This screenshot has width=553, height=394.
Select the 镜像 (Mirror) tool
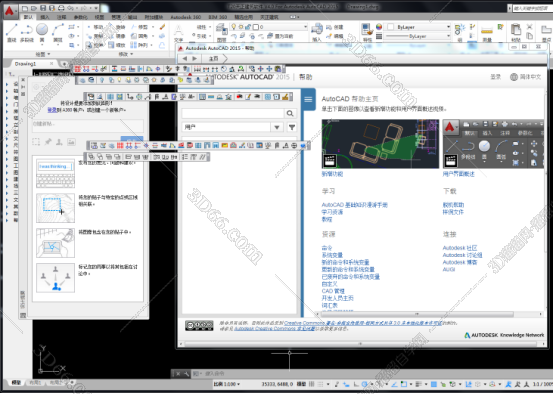pyautogui.click(x=117, y=36)
